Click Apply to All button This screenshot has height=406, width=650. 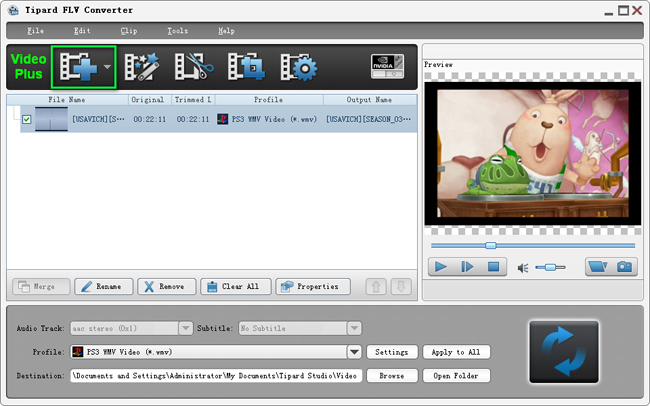[x=456, y=352]
